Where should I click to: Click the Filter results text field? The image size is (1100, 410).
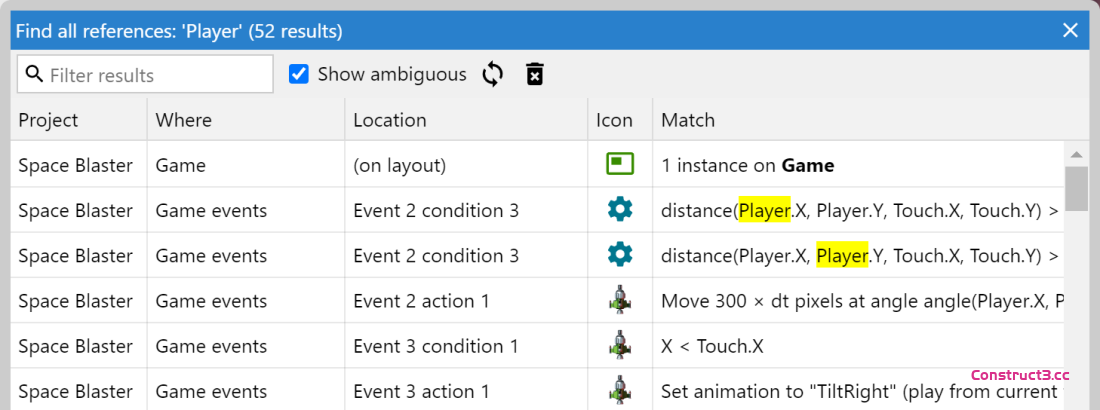(155, 75)
